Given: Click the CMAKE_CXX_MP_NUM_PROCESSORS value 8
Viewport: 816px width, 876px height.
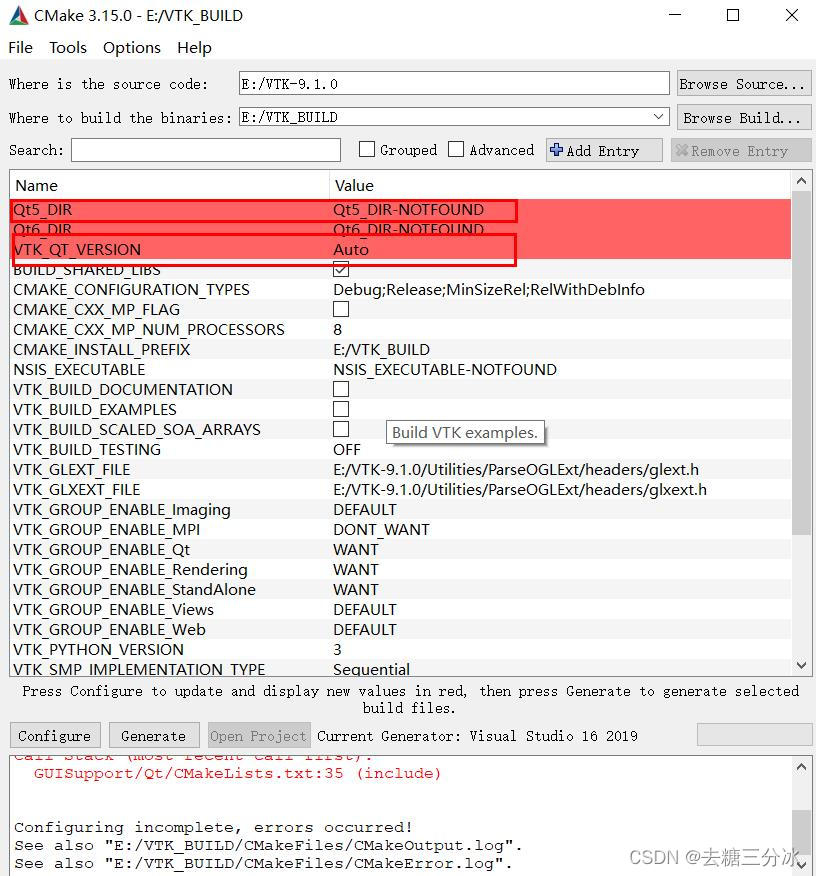Looking at the screenshot, I should coord(337,330).
